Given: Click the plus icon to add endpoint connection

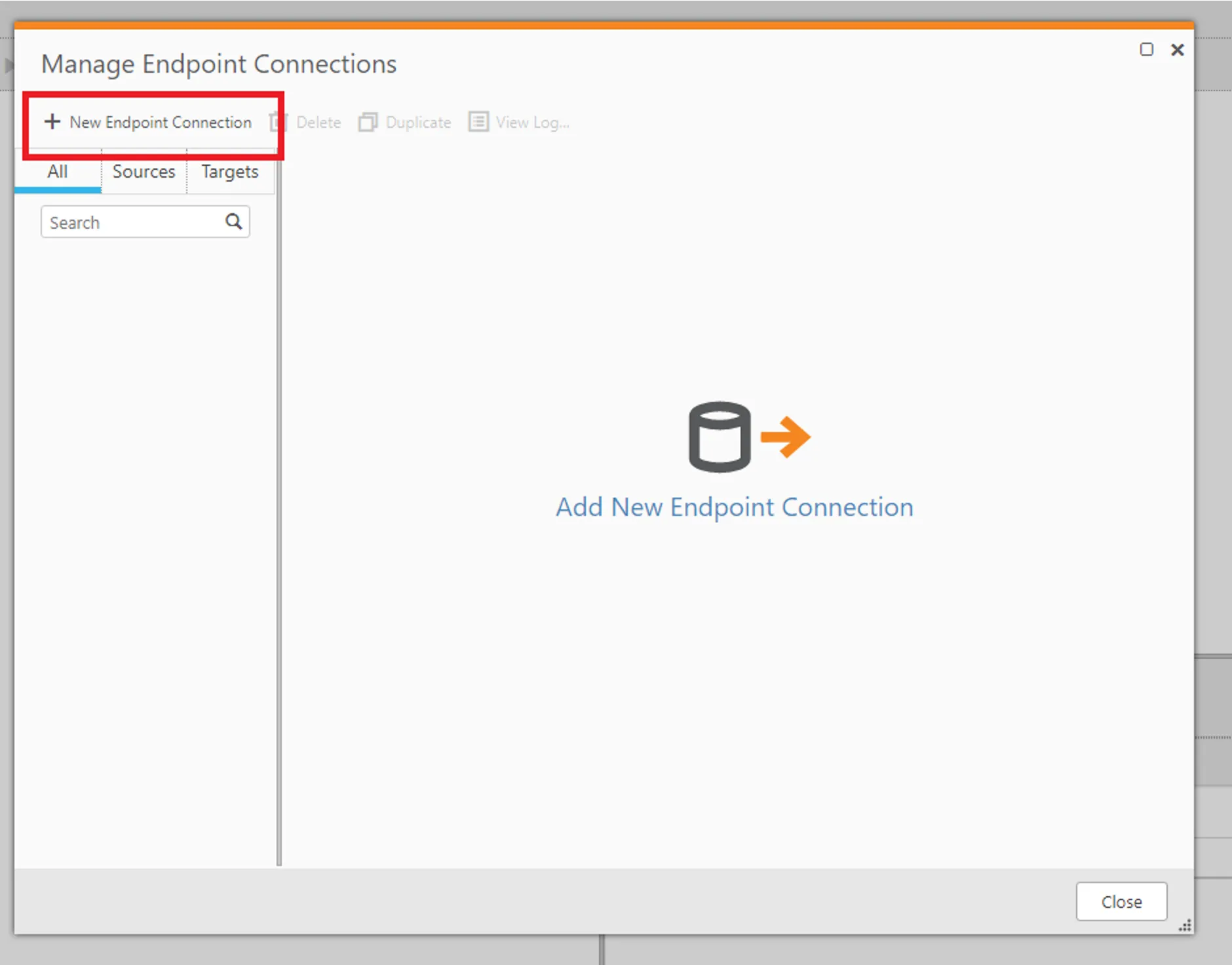Looking at the screenshot, I should tap(52, 122).
